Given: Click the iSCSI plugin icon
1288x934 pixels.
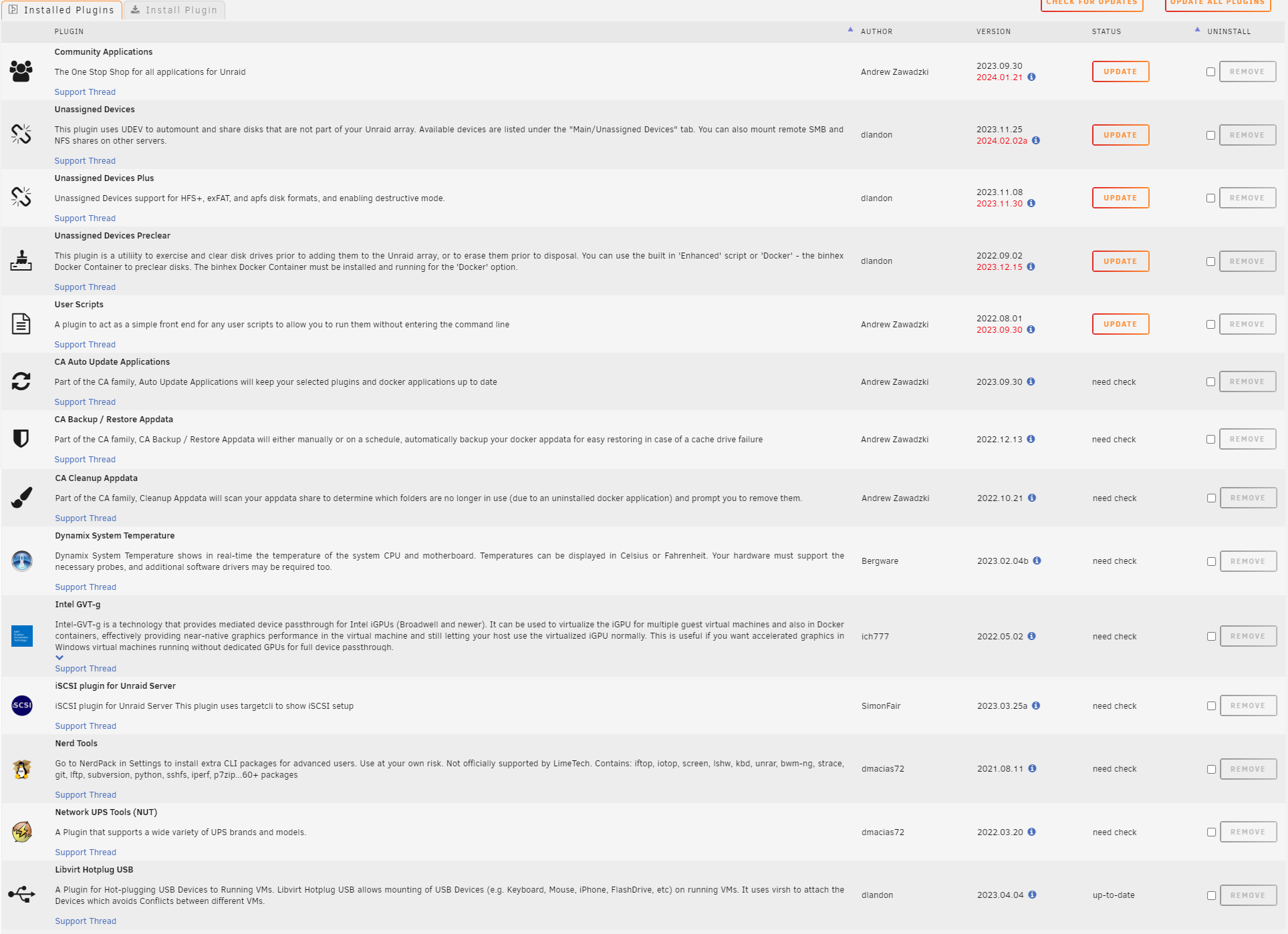Looking at the screenshot, I should click(21, 705).
